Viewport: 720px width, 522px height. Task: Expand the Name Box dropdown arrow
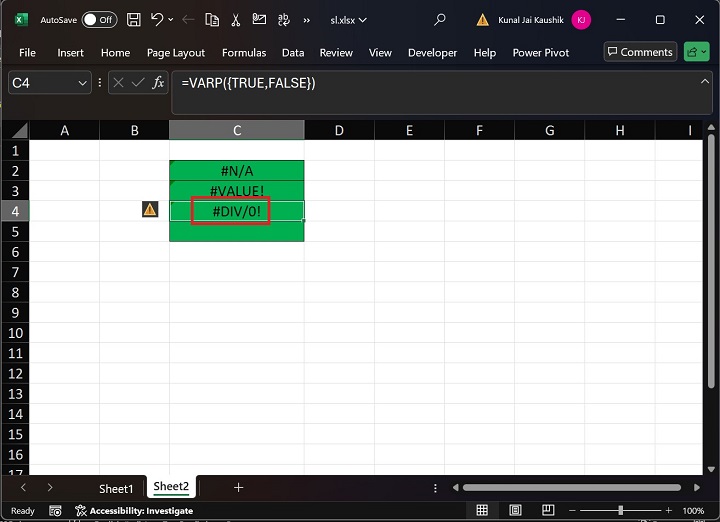pyautogui.click(x=82, y=83)
